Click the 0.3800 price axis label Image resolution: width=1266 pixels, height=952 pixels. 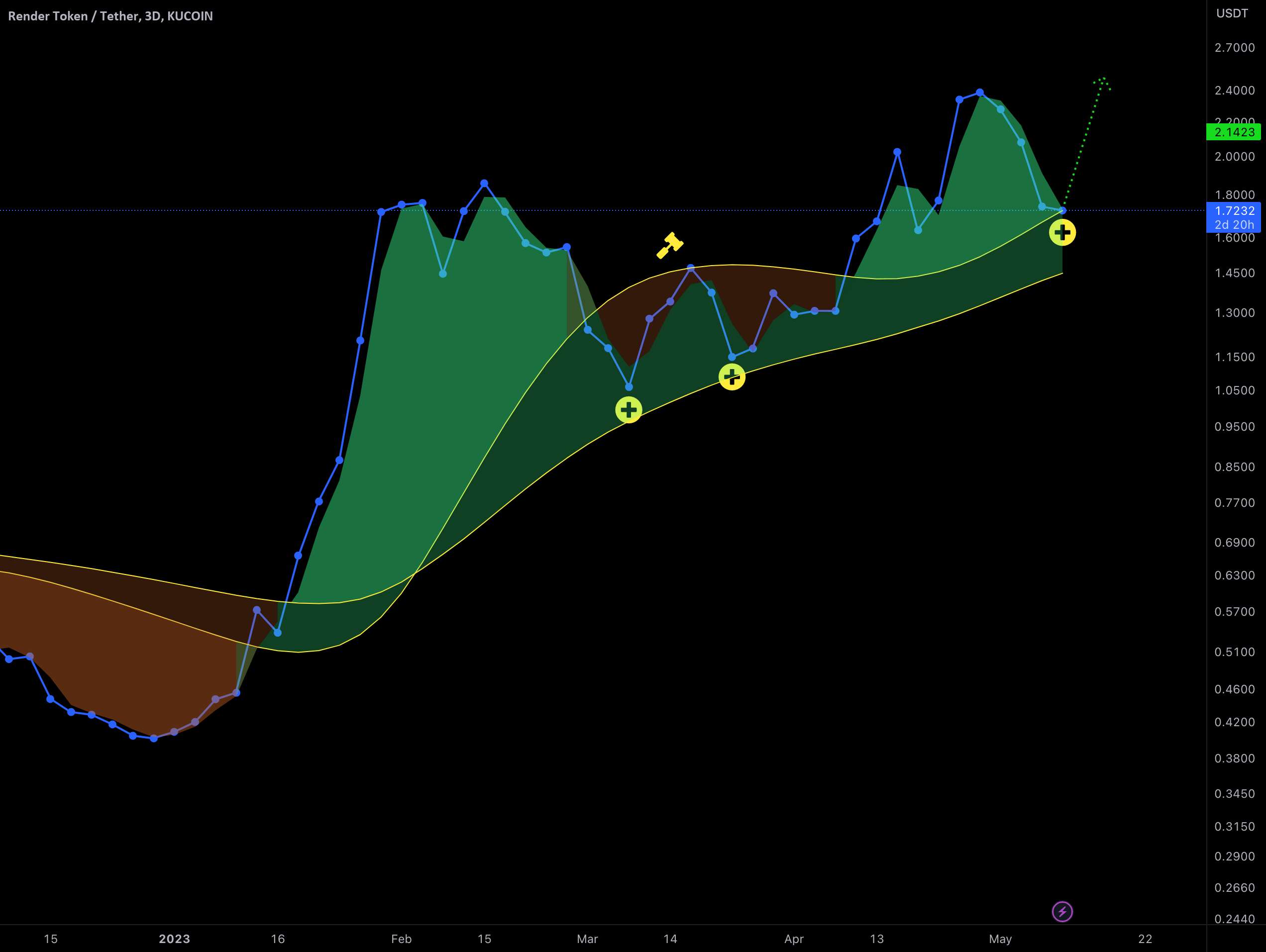click(x=1235, y=758)
